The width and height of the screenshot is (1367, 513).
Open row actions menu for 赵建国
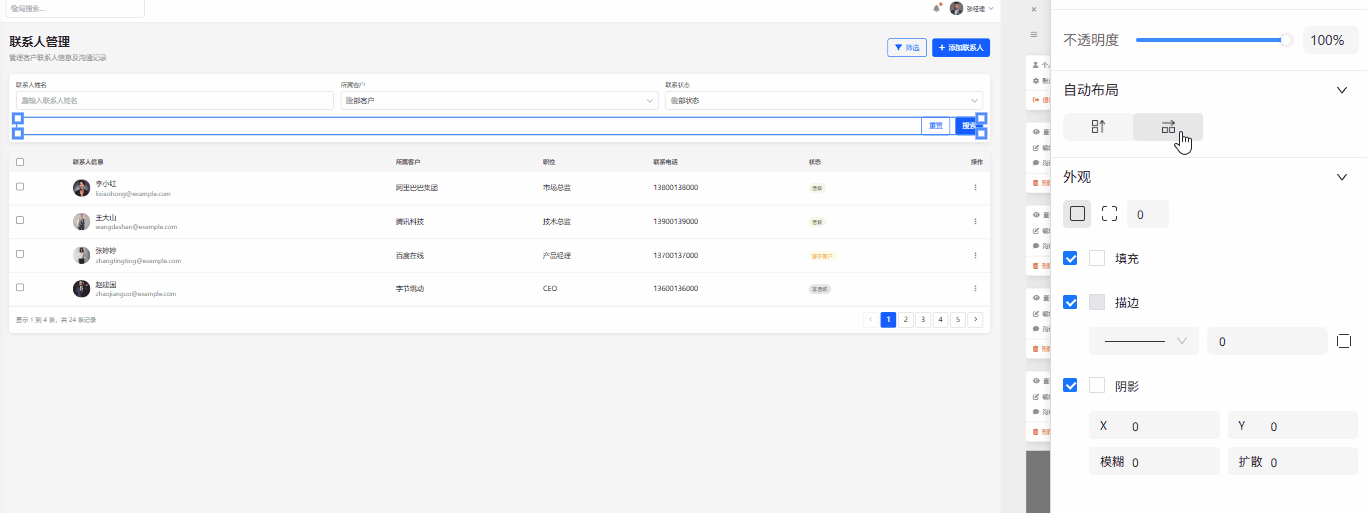(975, 289)
